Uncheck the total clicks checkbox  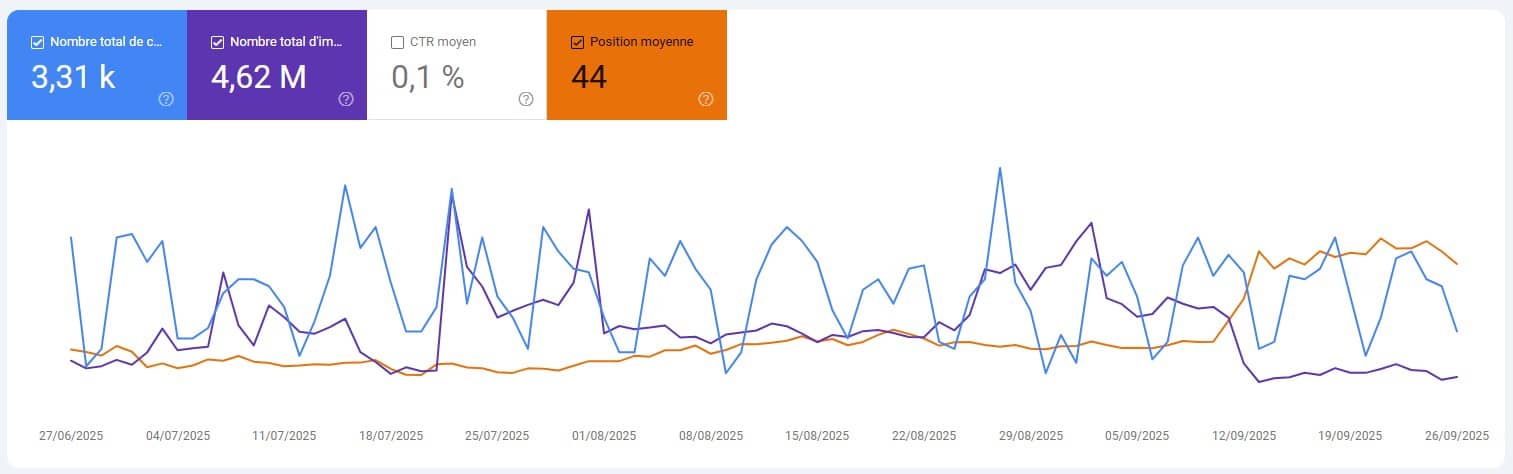point(37,42)
